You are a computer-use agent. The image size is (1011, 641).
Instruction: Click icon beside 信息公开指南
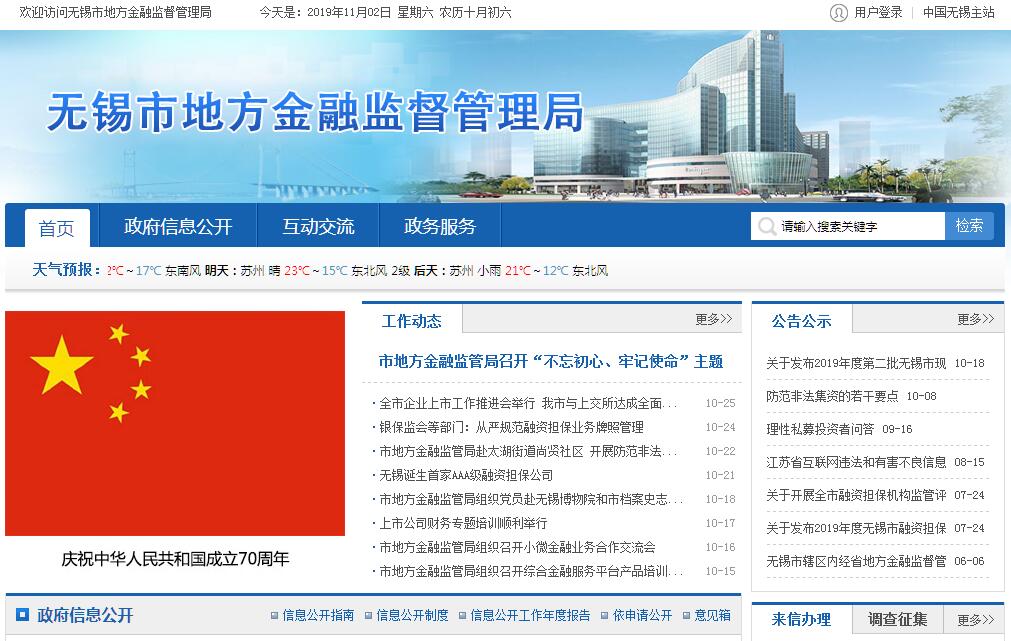275,616
